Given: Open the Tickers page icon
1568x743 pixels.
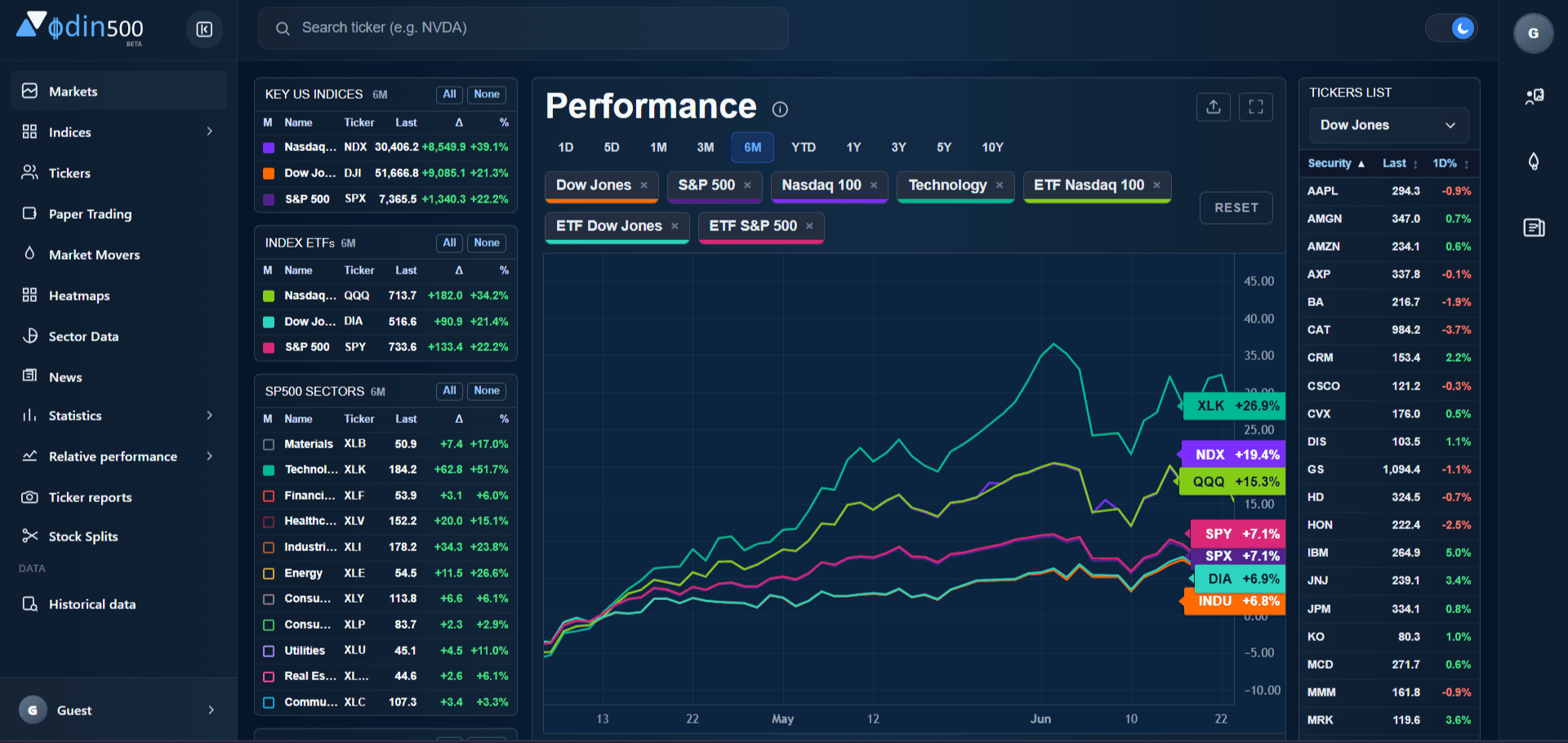Looking at the screenshot, I should (30, 172).
